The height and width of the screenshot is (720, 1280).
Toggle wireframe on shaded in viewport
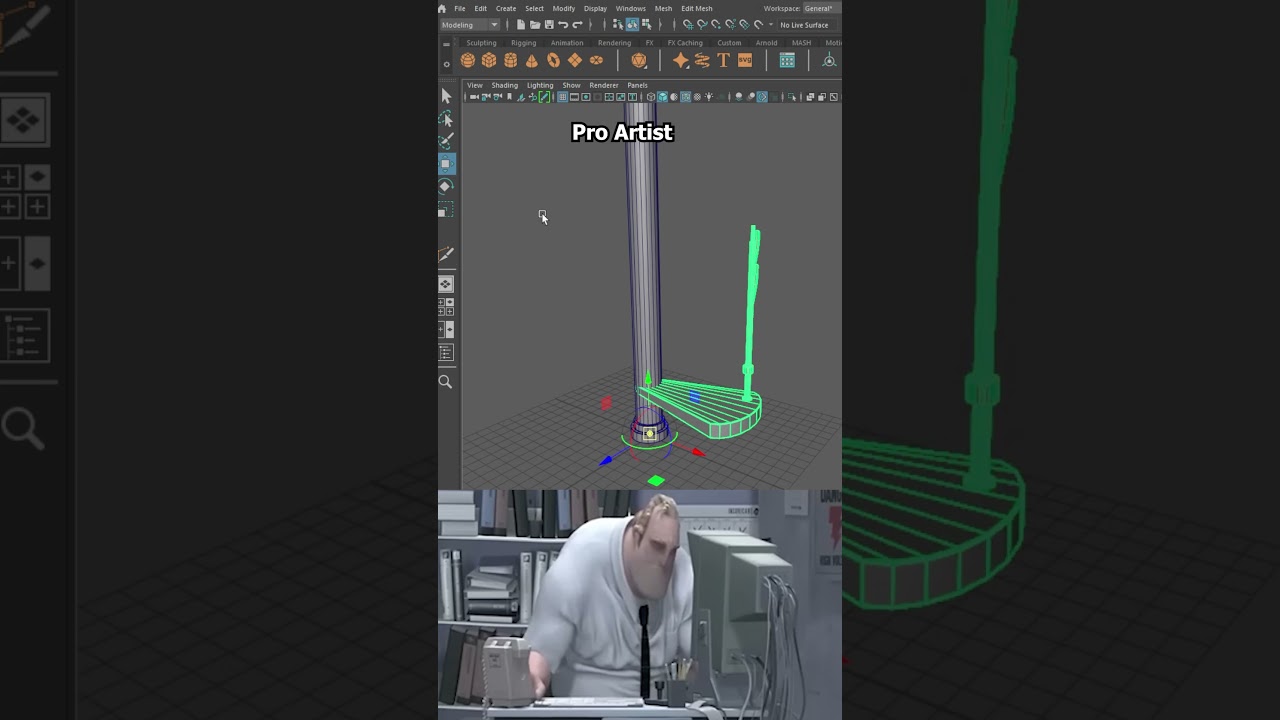[x=685, y=97]
